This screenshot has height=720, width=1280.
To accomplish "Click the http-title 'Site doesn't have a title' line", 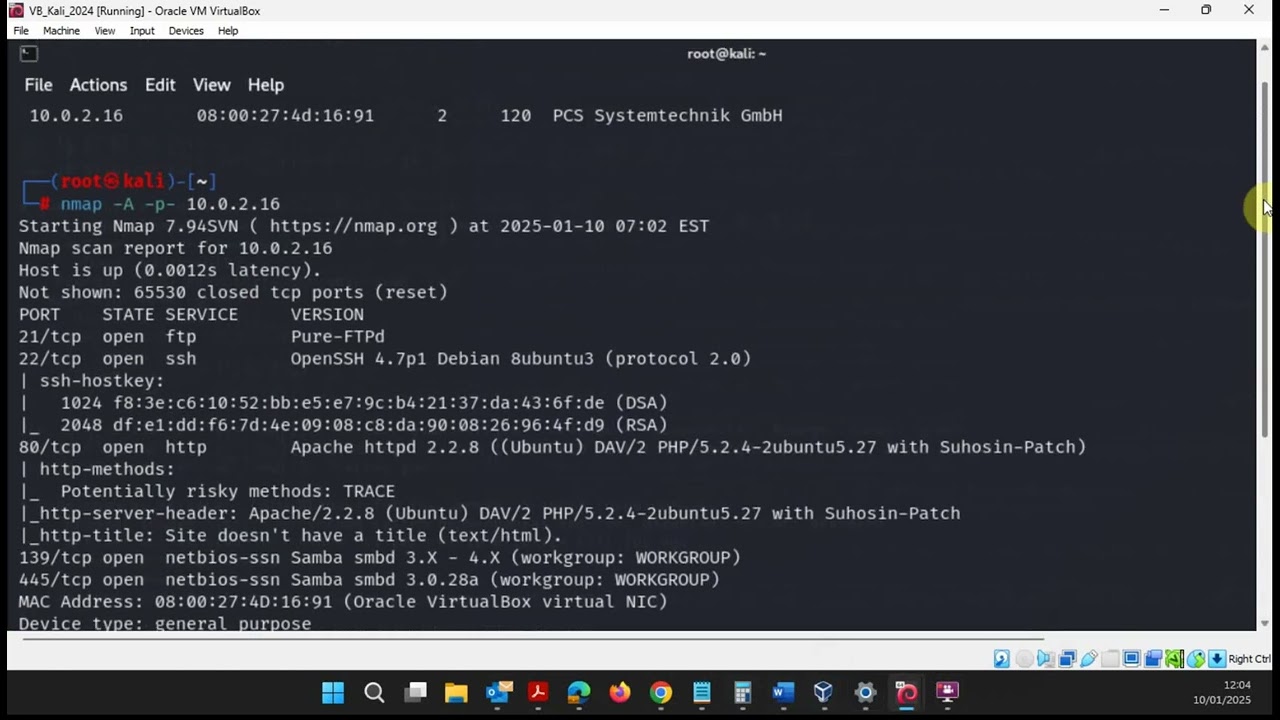I will pyautogui.click(x=290, y=535).
